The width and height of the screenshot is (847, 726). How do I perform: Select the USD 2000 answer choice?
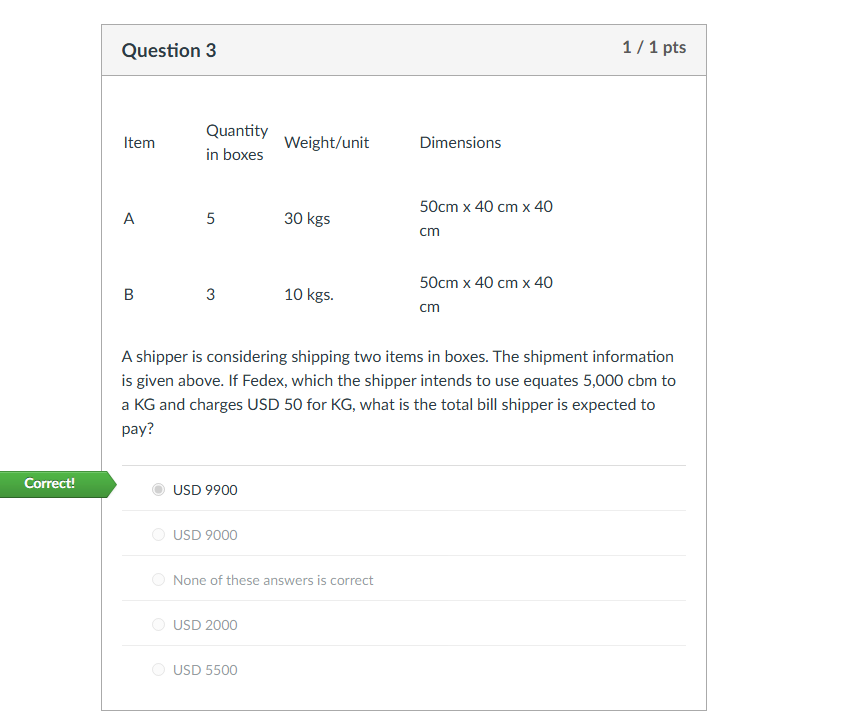tap(158, 624)
